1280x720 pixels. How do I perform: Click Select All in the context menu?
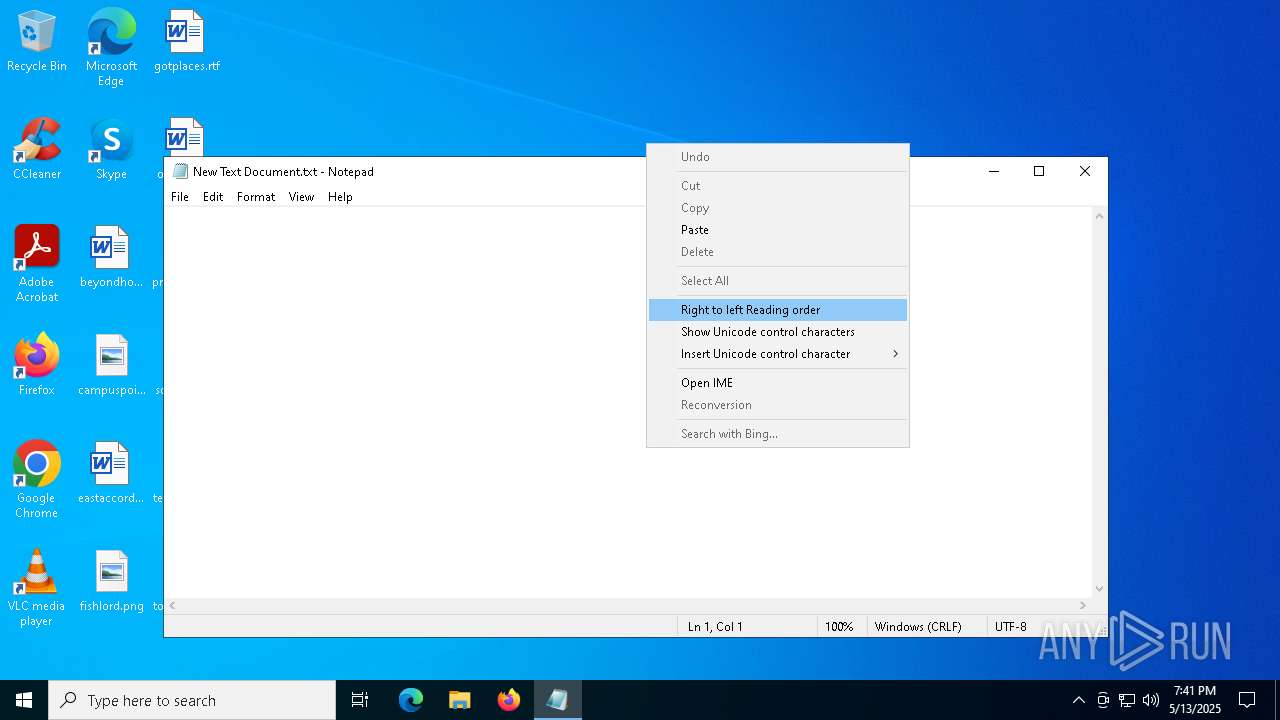778,281
